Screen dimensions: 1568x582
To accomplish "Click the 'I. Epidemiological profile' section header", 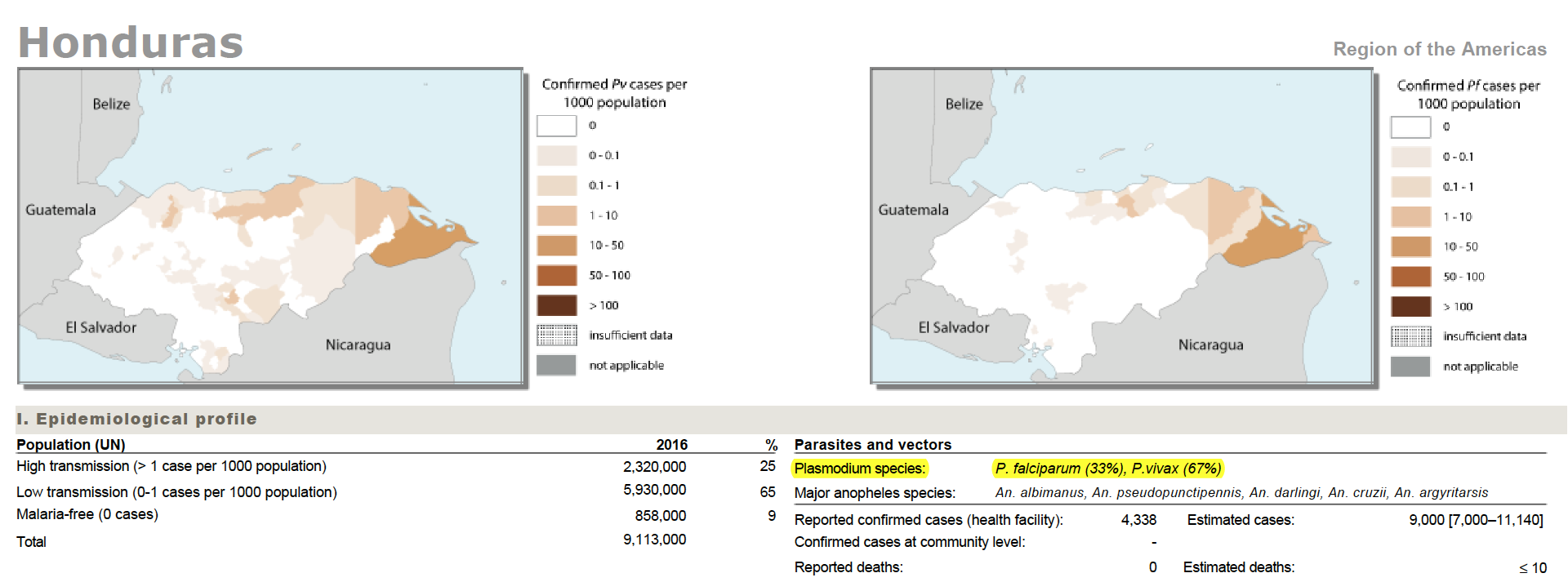I will tap(136, 419).
